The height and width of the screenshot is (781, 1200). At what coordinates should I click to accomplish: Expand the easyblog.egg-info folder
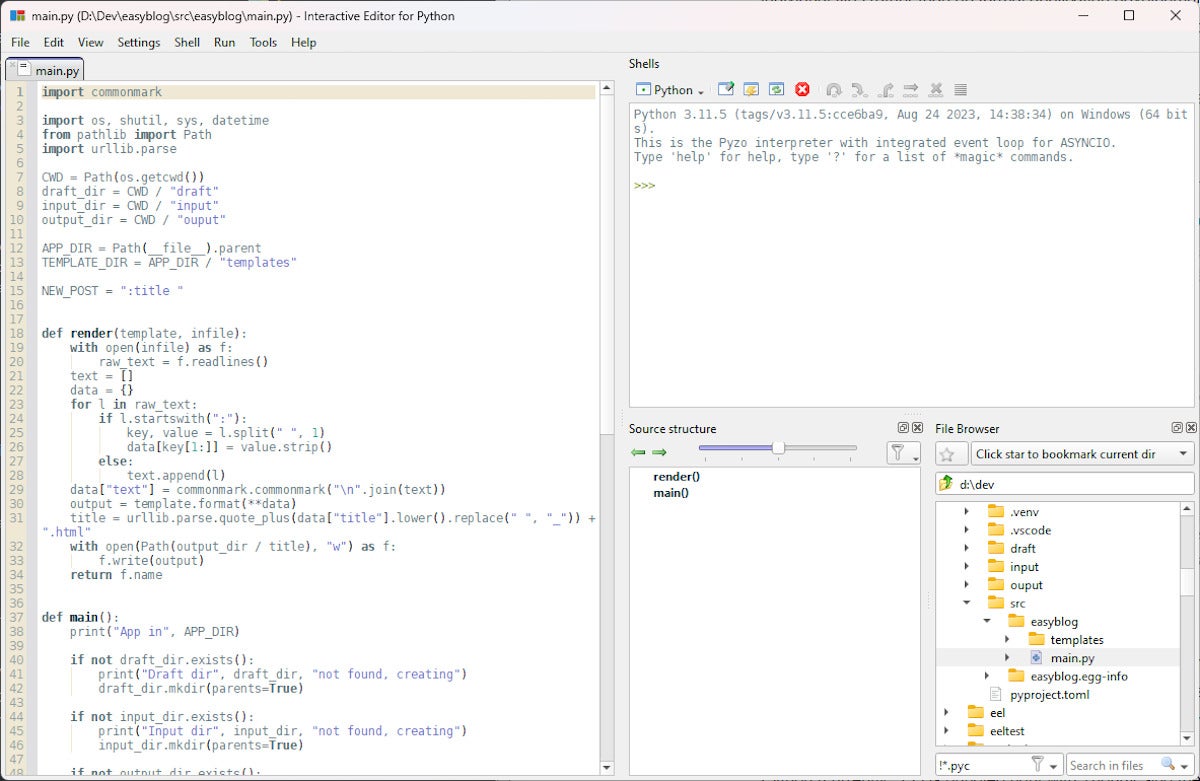tap(987, 676)
